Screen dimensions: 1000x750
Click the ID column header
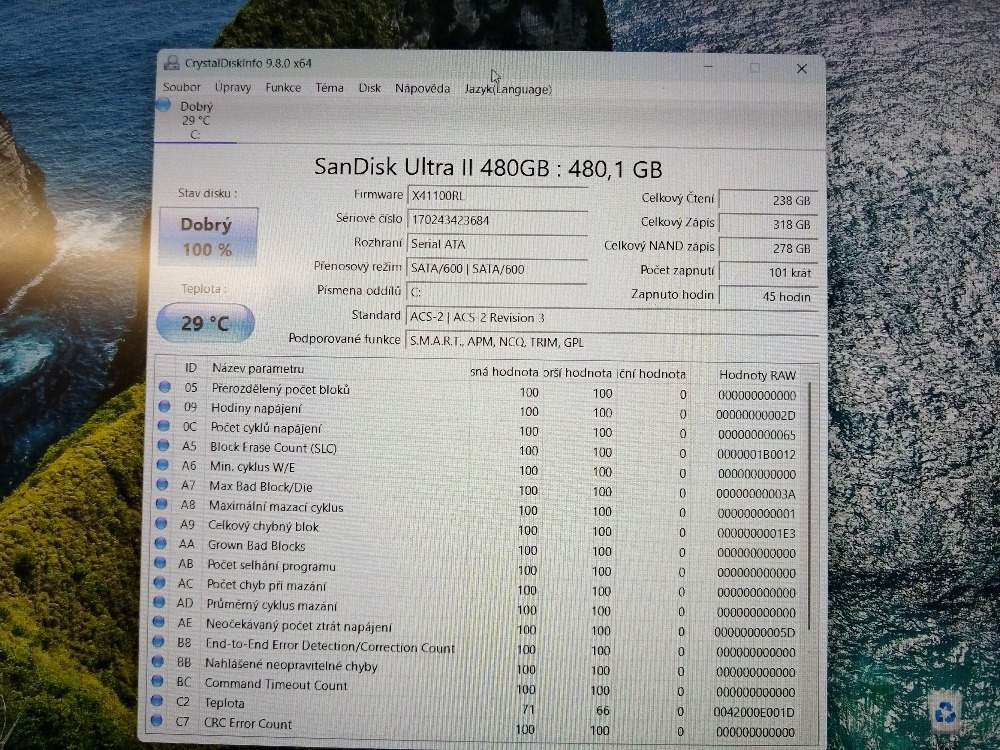(191, 367)
